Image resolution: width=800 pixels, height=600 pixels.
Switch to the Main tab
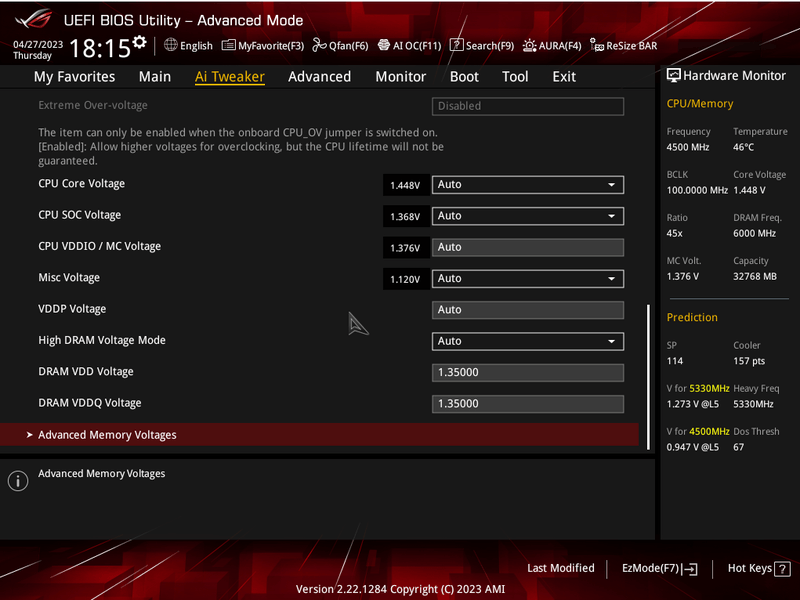[155, 77]
